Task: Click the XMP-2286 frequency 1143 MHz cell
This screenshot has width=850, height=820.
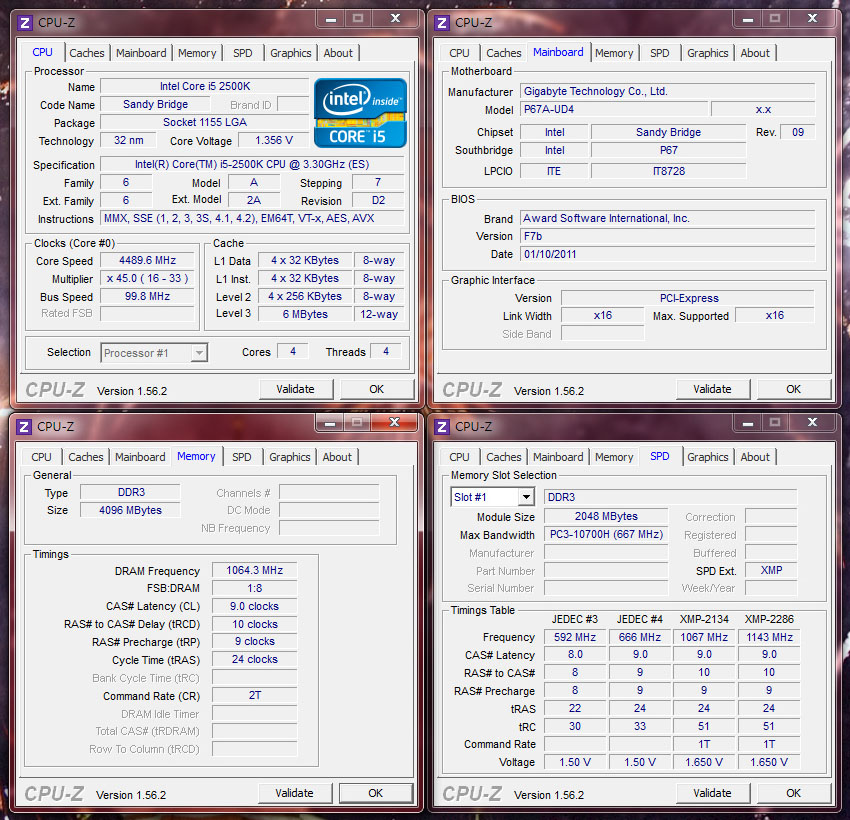Action: click(x=769, y=637)
